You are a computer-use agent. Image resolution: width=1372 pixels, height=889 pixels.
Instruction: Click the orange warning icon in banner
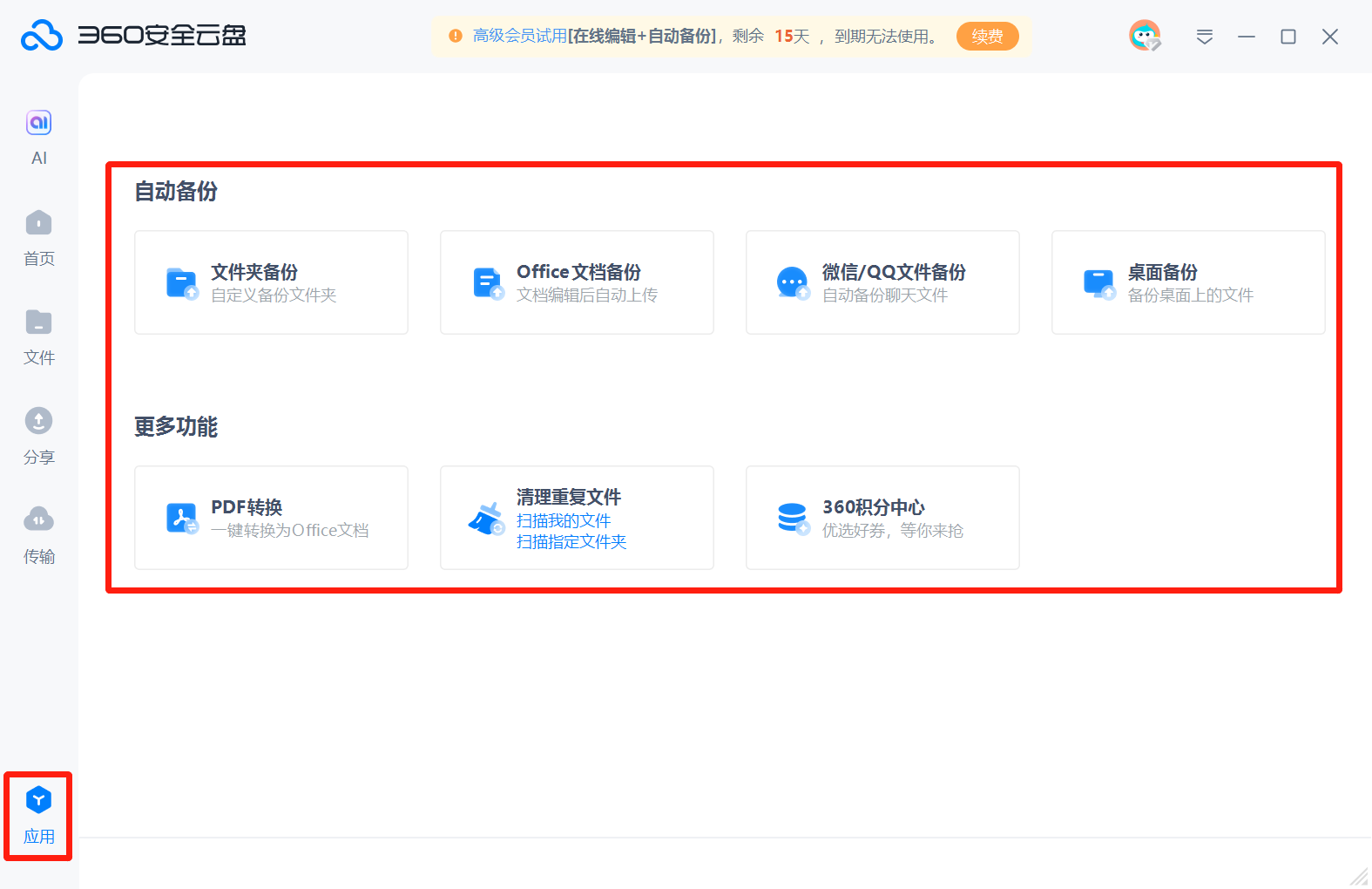455,36
